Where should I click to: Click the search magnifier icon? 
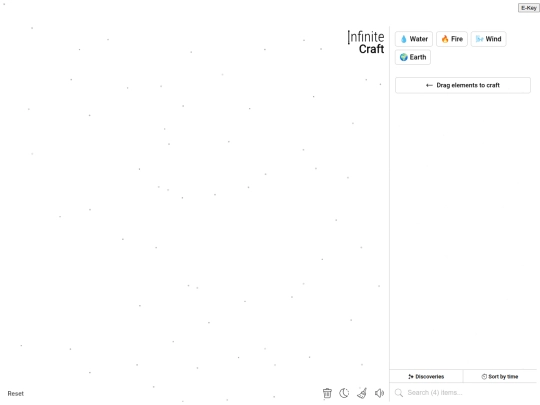[x=399, y=393]
